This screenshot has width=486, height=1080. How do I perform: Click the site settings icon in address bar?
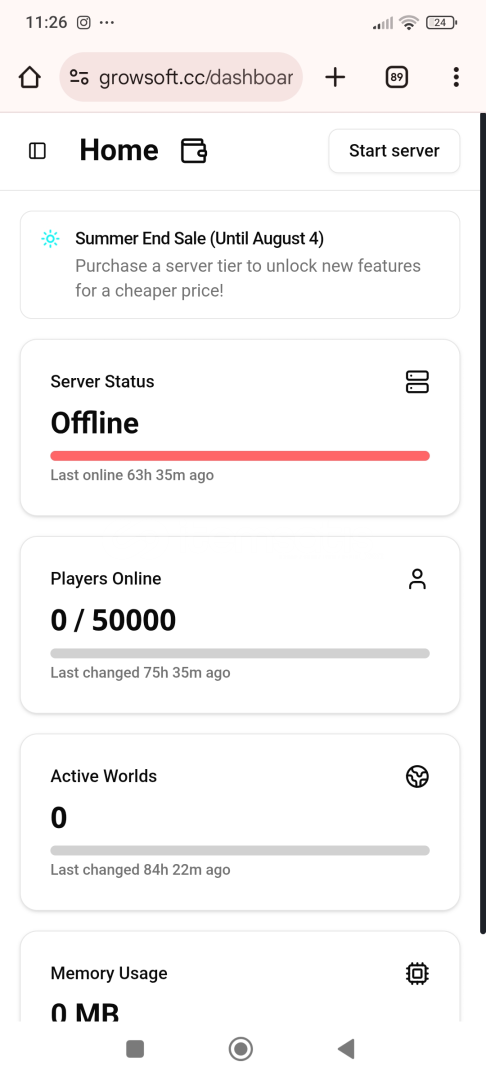pyautogui.click(x=79, y=77)
